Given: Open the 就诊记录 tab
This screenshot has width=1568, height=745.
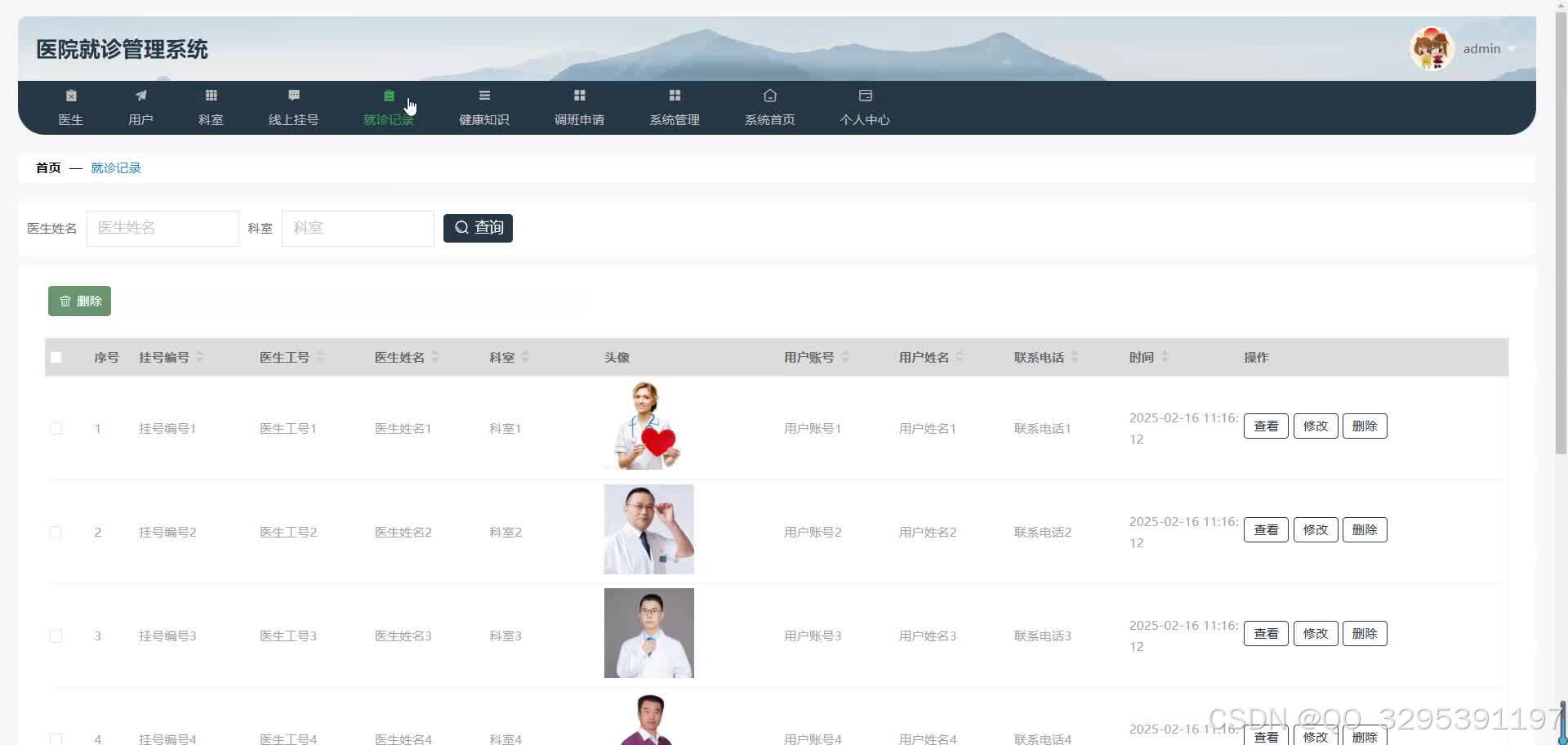Looking at the screenshot, I should point(389,107).
